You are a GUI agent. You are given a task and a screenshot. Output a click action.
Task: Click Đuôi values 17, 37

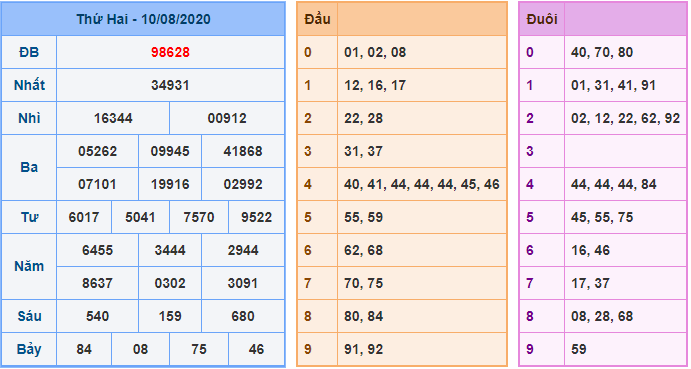click(591, 283)
